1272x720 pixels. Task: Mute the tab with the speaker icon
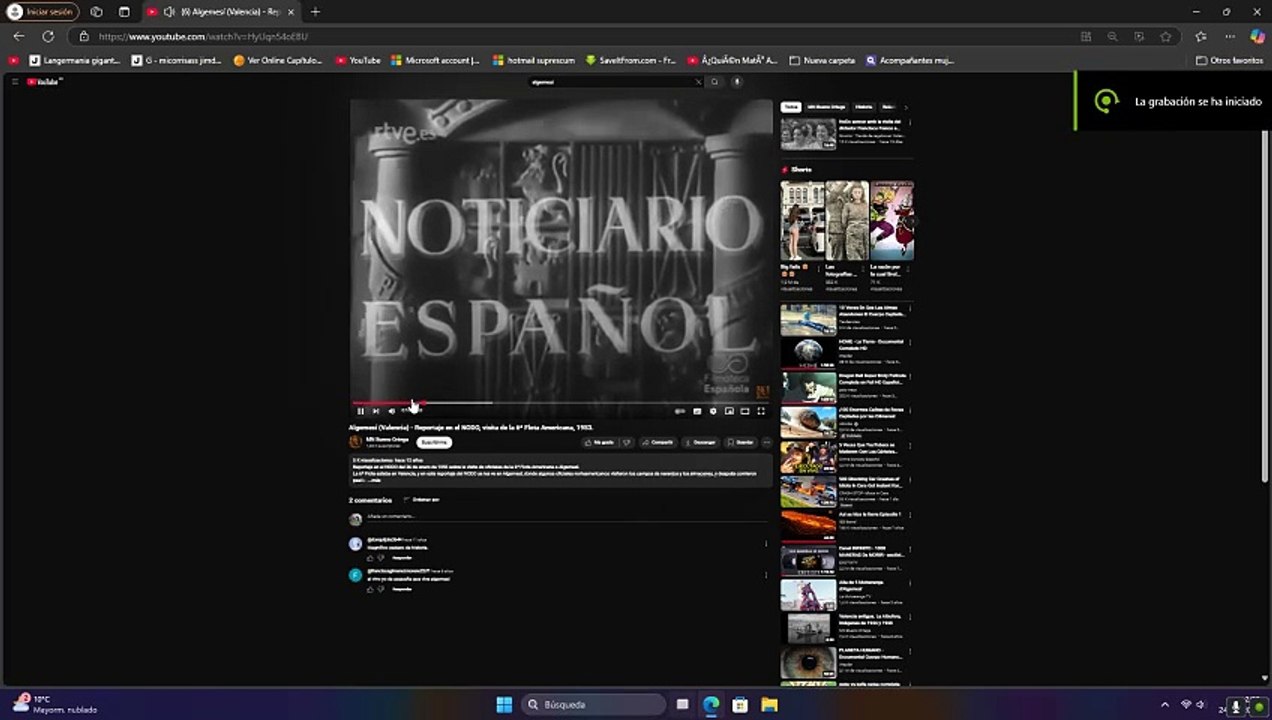click(169, 12)
